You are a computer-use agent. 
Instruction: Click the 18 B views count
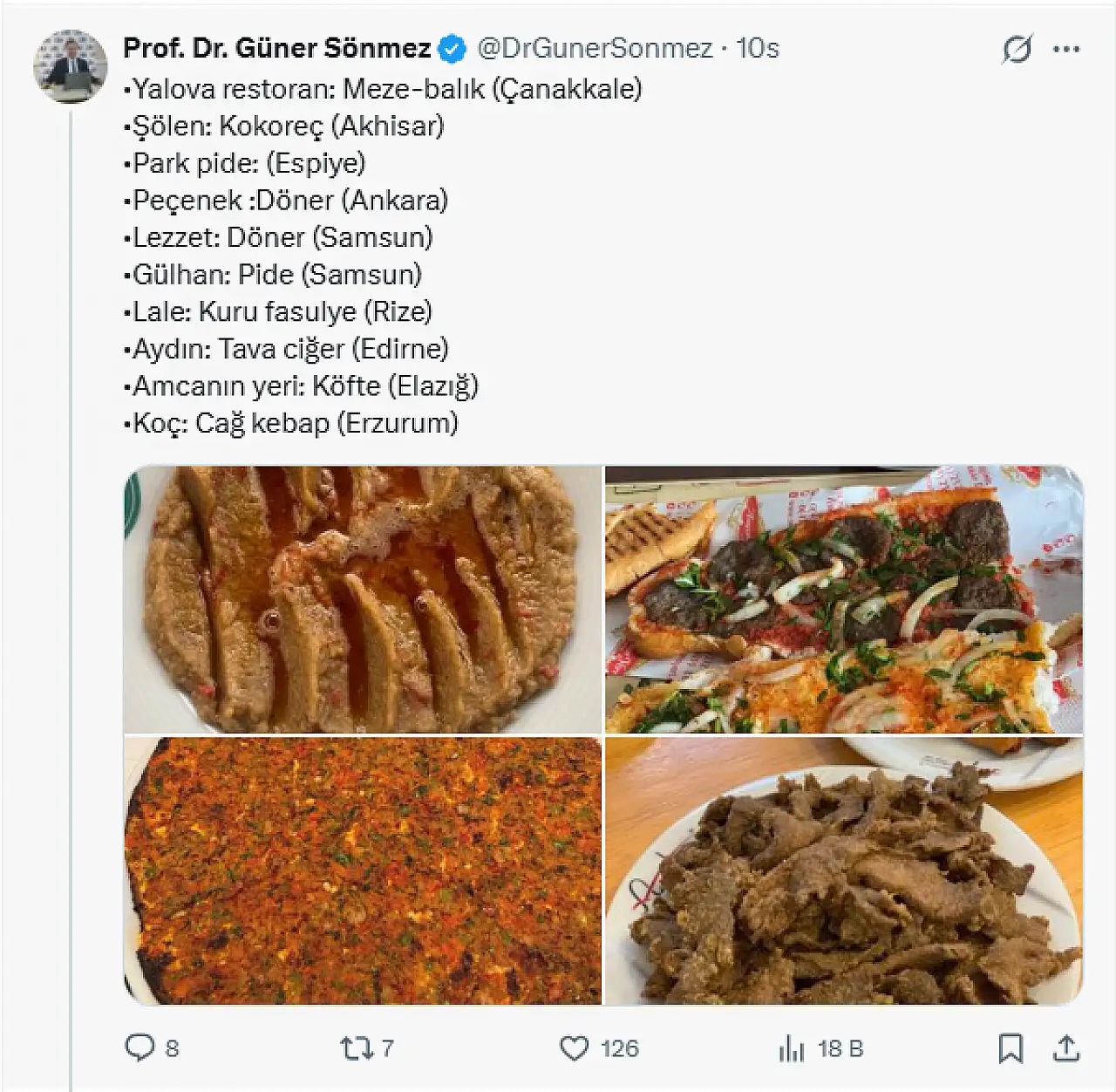tap(840, 1048)
